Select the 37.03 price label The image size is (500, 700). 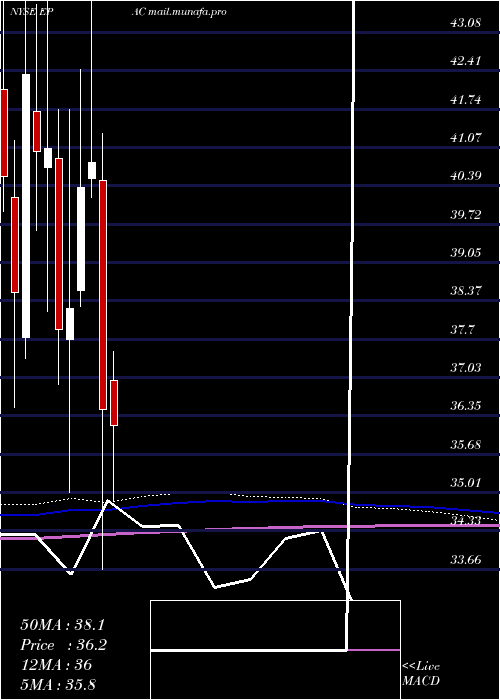pyautogui.click(x=465, y=368)
